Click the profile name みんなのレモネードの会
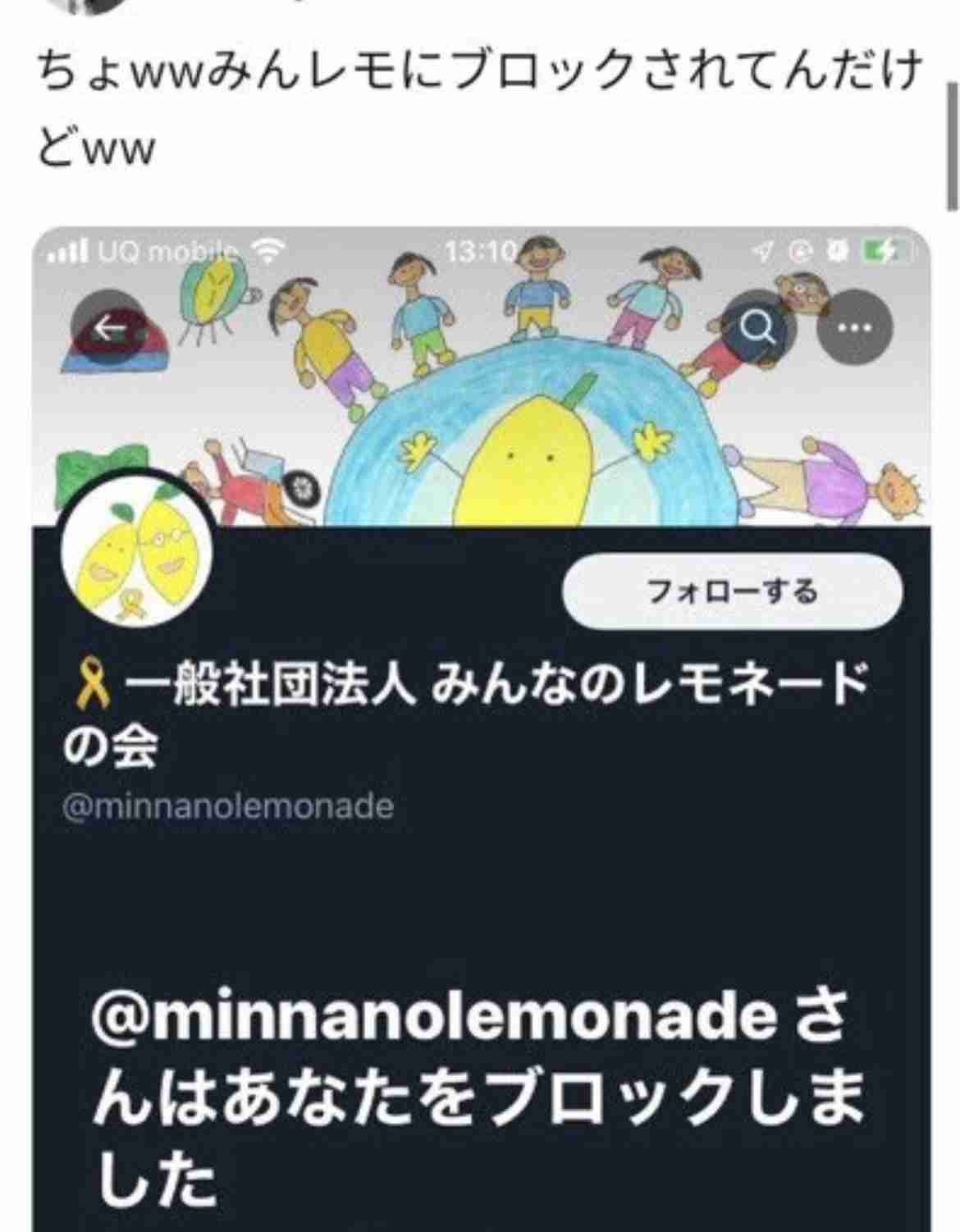 click(465, 714)
